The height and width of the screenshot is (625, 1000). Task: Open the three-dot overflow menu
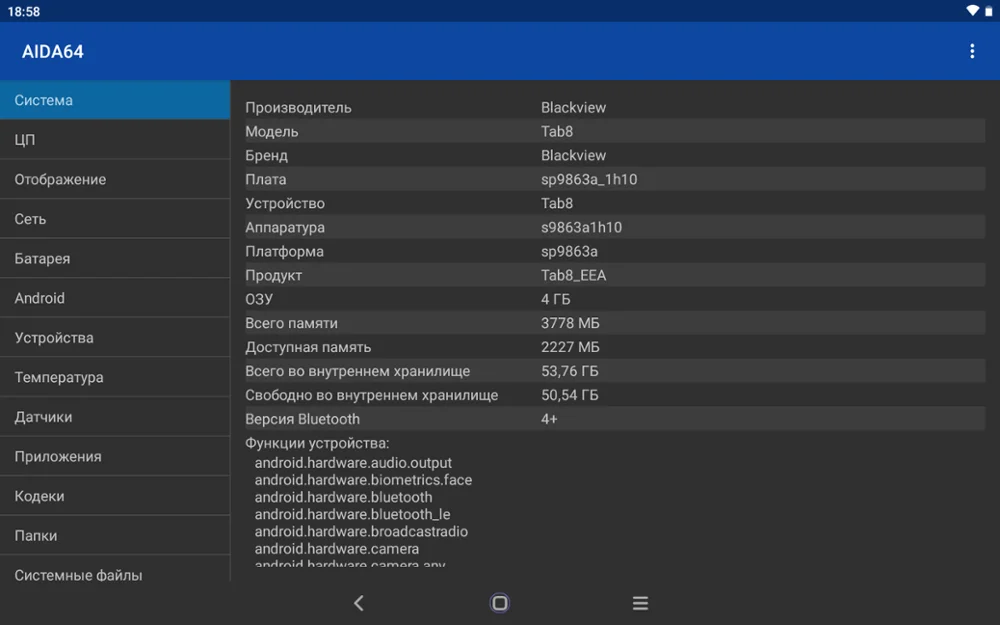point(972,51)
